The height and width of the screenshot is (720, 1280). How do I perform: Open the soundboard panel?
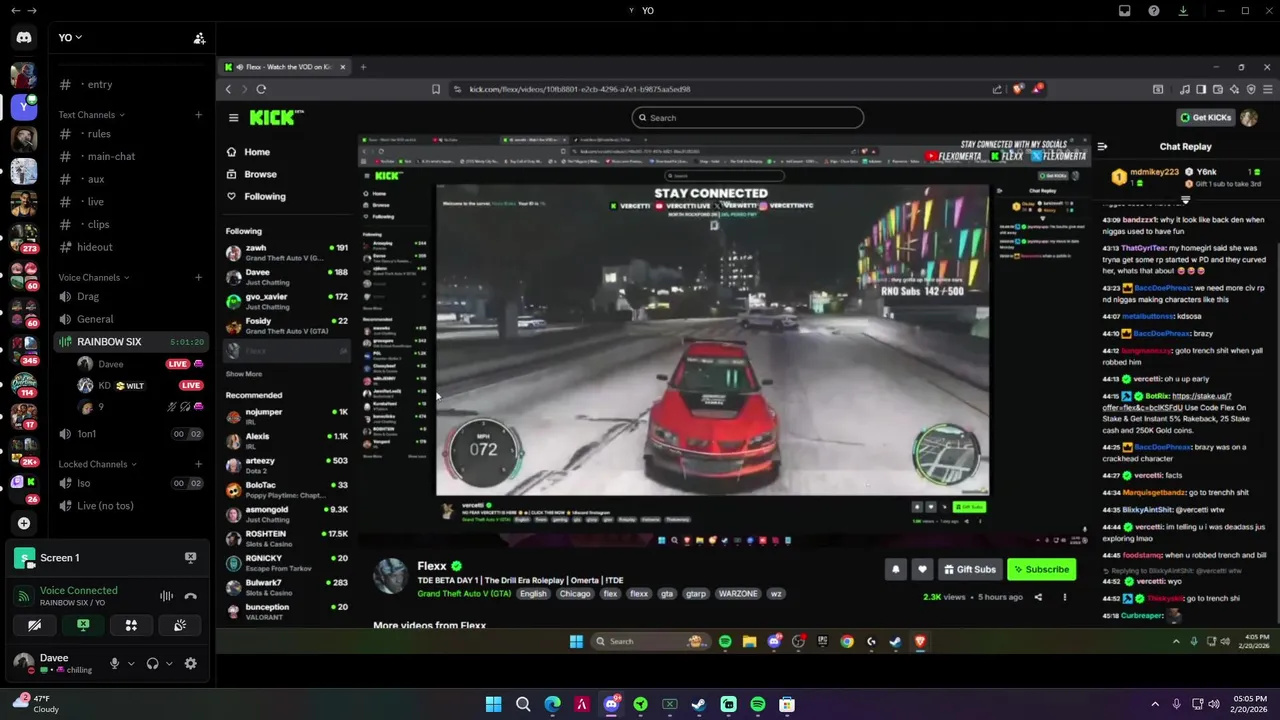click(x=180, y=625)
